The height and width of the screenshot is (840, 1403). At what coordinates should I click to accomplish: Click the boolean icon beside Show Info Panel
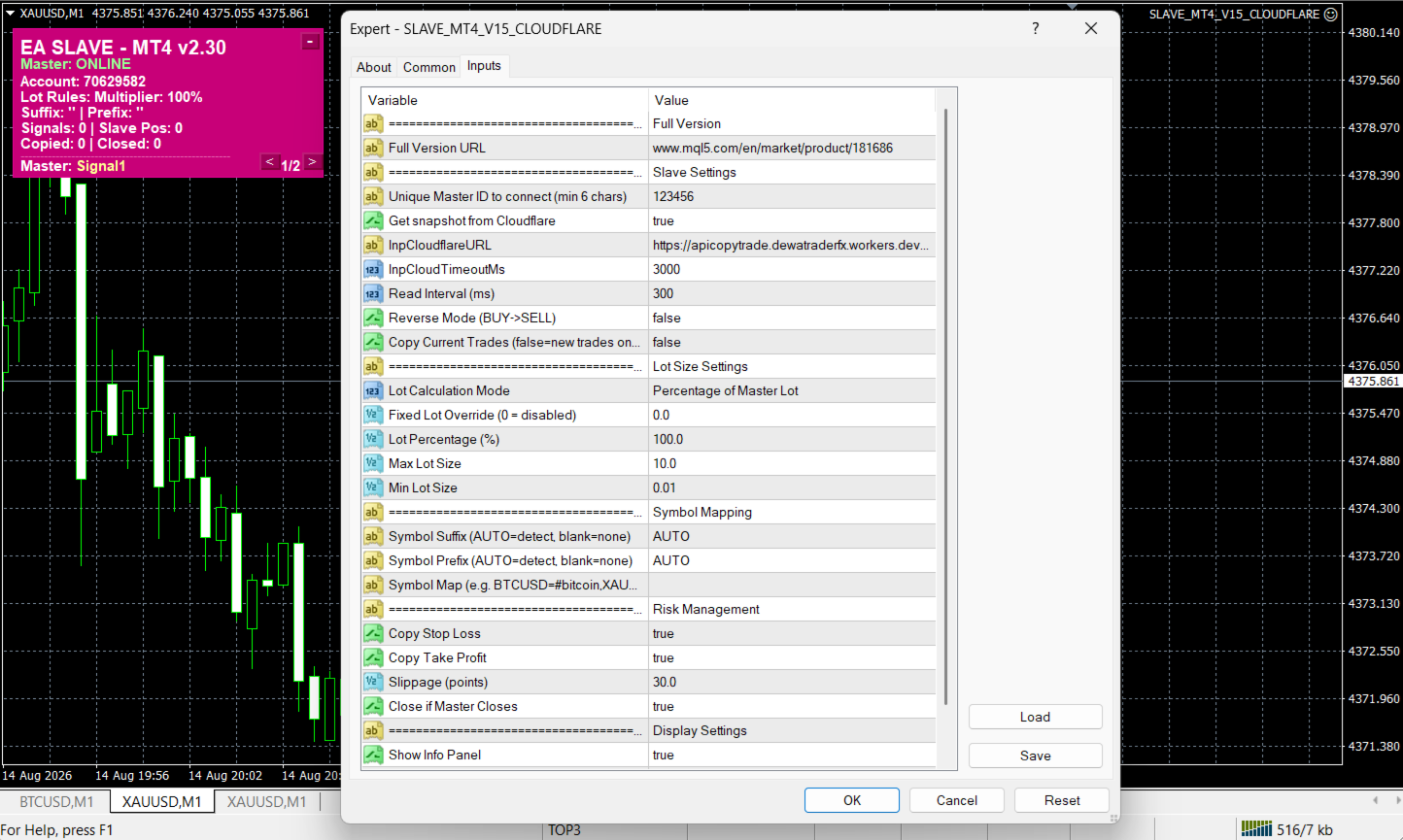point(373,755)
